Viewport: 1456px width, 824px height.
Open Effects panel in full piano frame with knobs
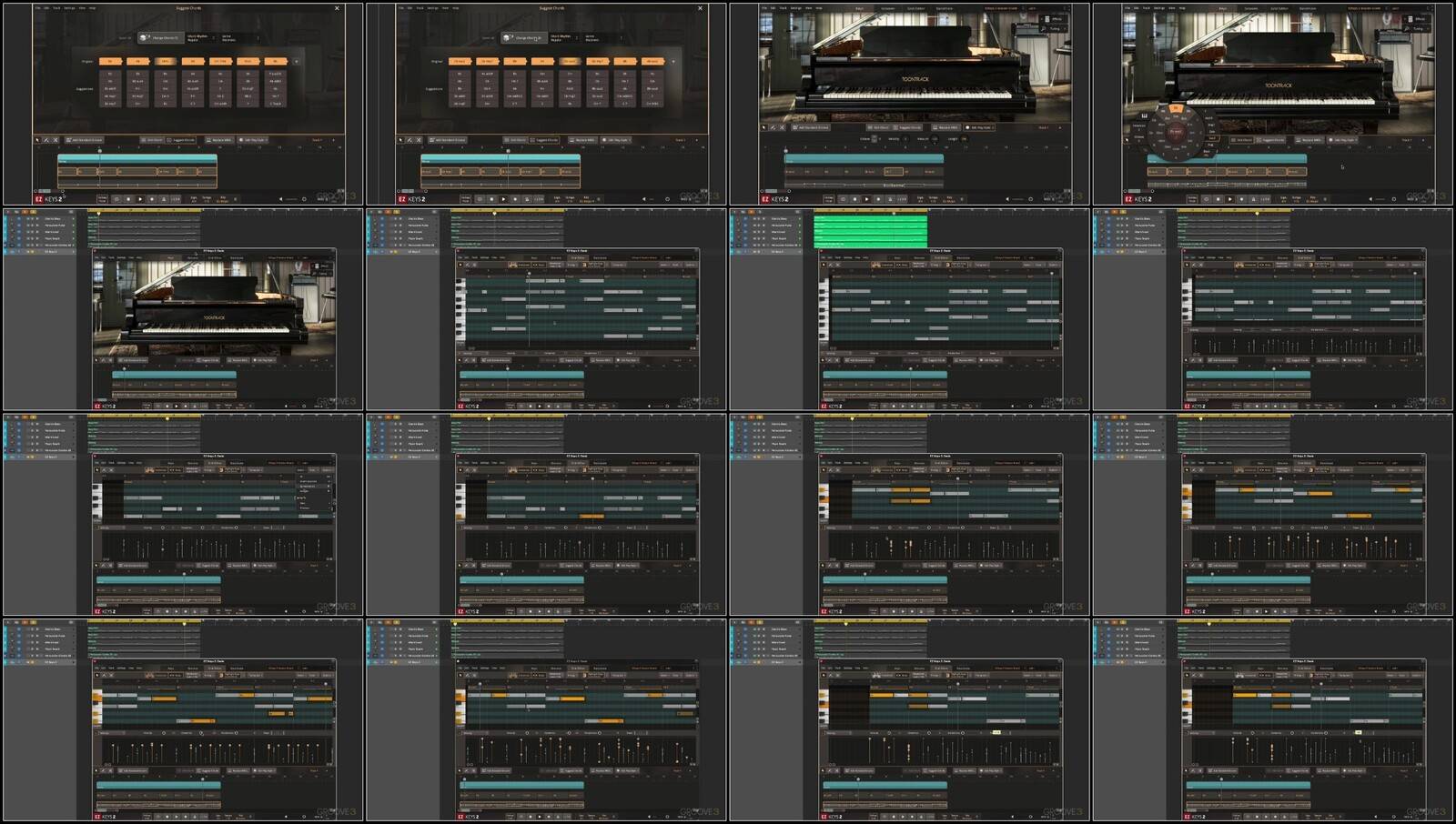[1053, 19]
